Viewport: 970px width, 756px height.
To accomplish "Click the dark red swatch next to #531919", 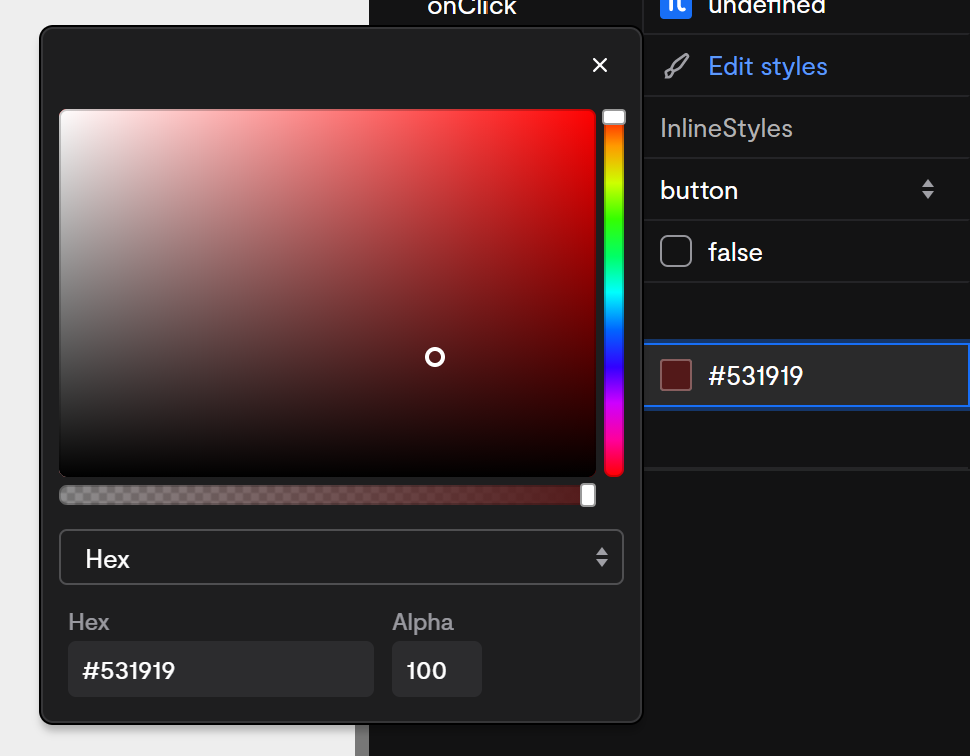I will tap(676, 376).
